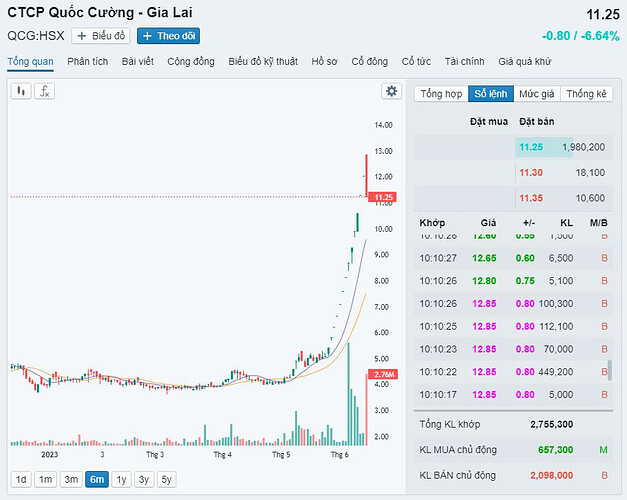This screenshot has height=500, width=627.
Task: Select the 1y time range
Action: [121, 478]
